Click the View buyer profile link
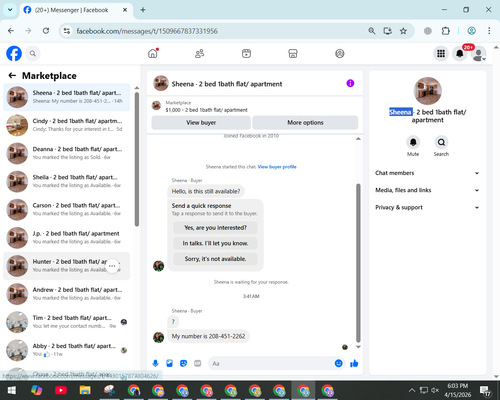 [x=277, y=167]
